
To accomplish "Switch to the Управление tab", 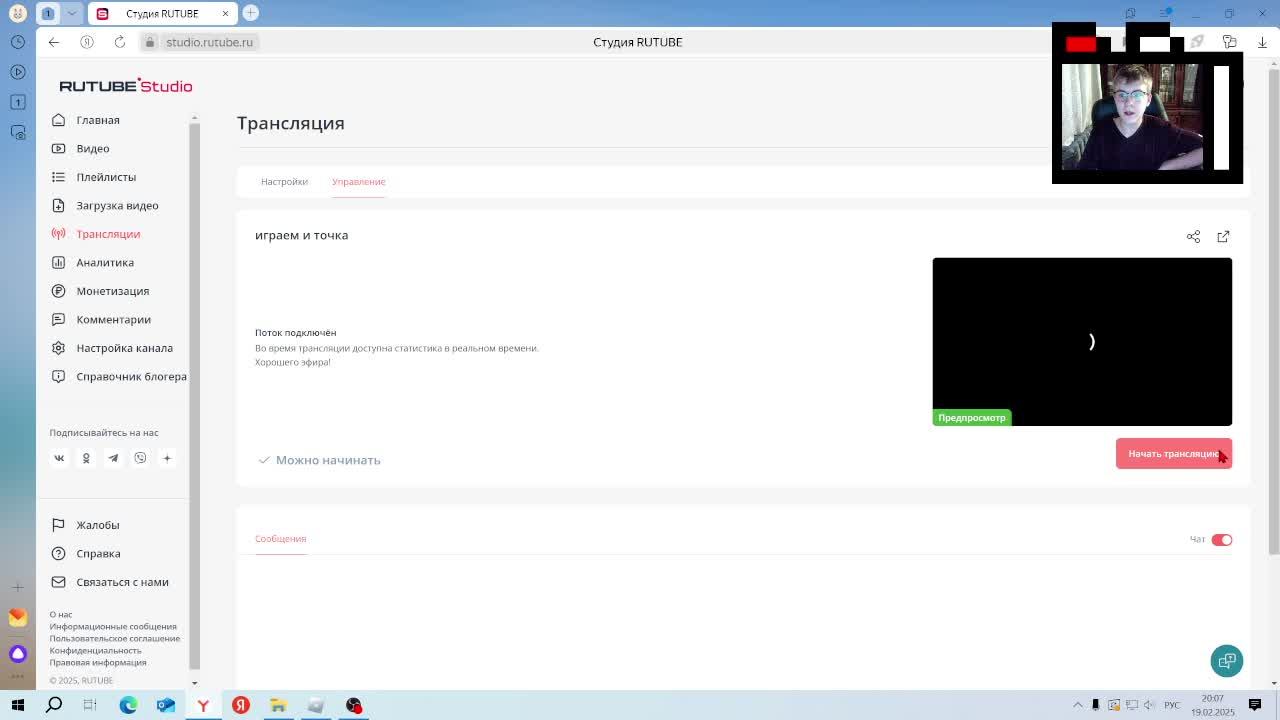I will pyautogui.click(x=358, y=182).
